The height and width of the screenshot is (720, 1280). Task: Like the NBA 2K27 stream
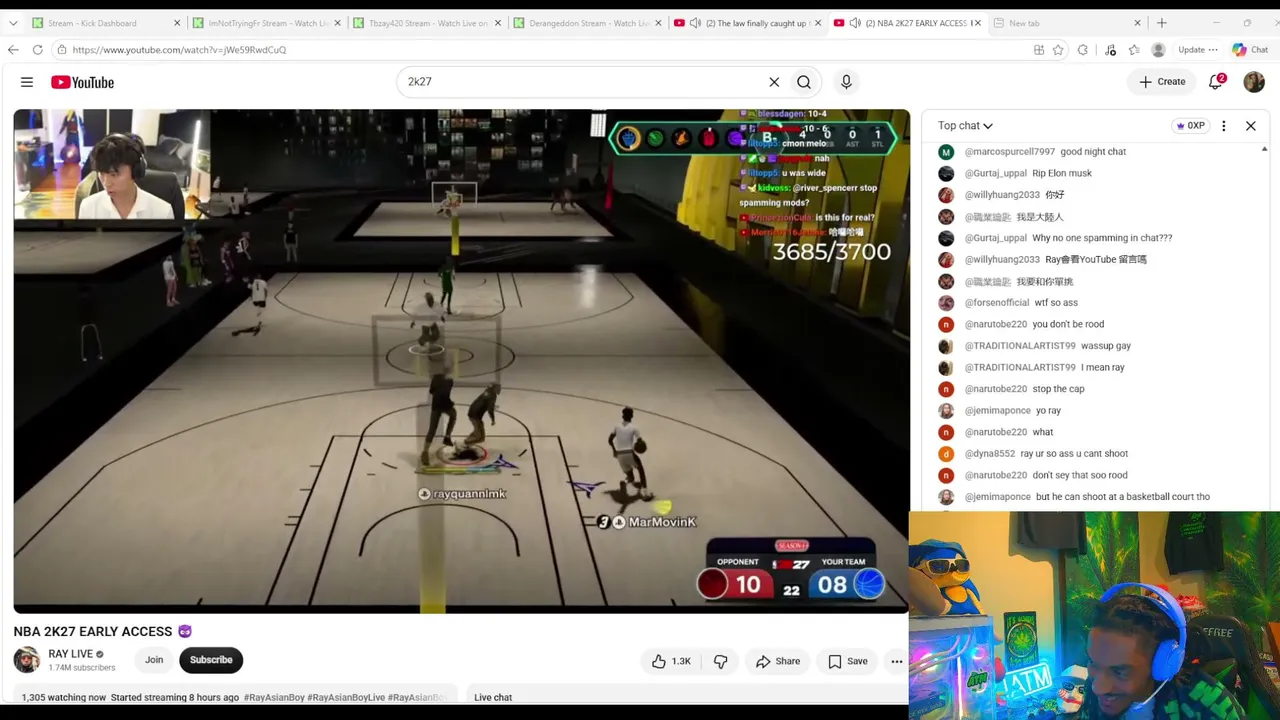click(x=671, y=661)
